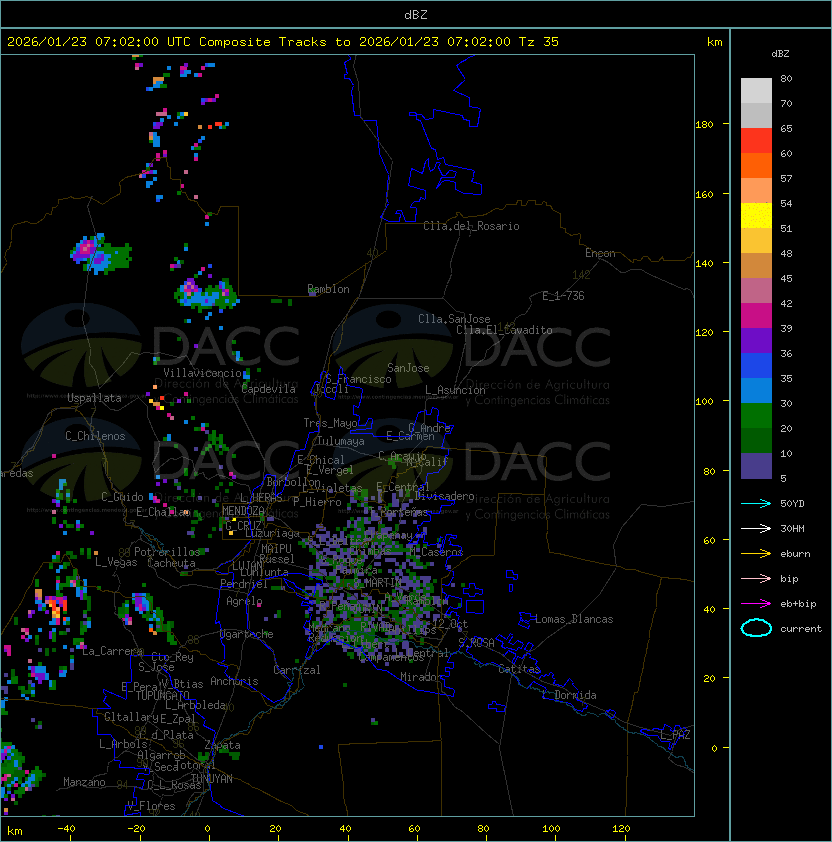The width and height of the screenshot is (832, 842).
Task: Click the TUNUYAN label
Action: (212, 779)
